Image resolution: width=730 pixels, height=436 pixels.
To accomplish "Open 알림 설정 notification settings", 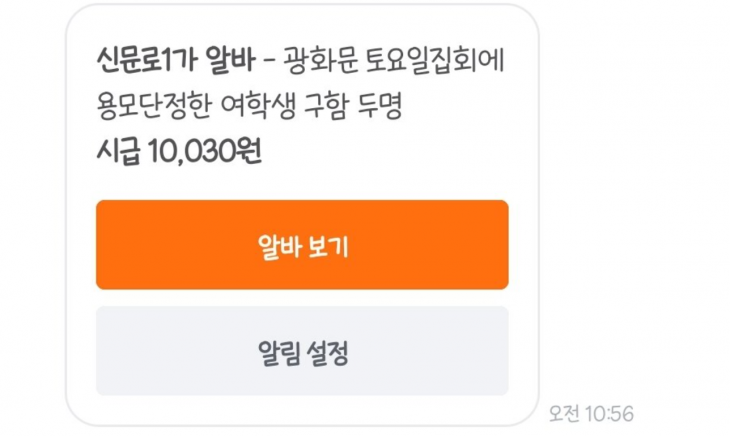I will coord(302,351).
